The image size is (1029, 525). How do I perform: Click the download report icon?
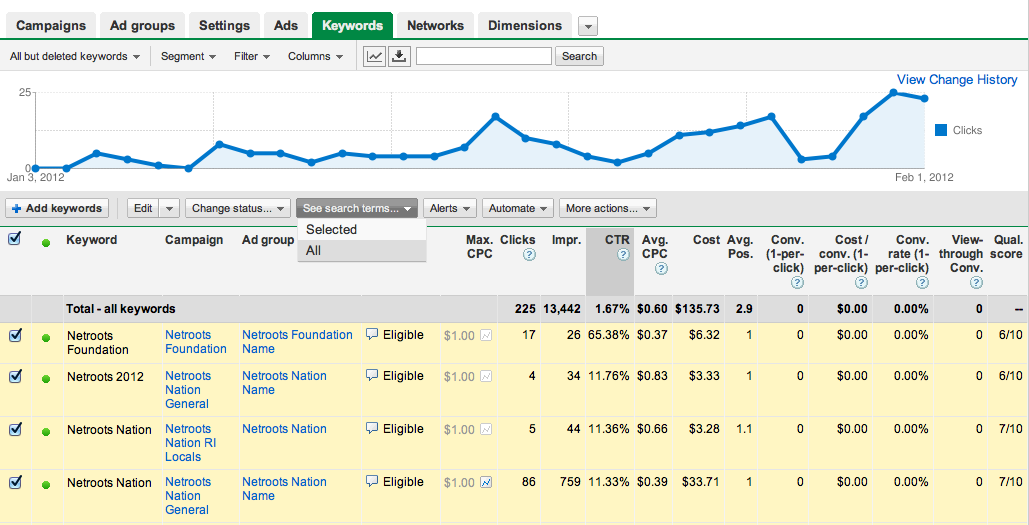pyautogui.click(x=398, y=56)
